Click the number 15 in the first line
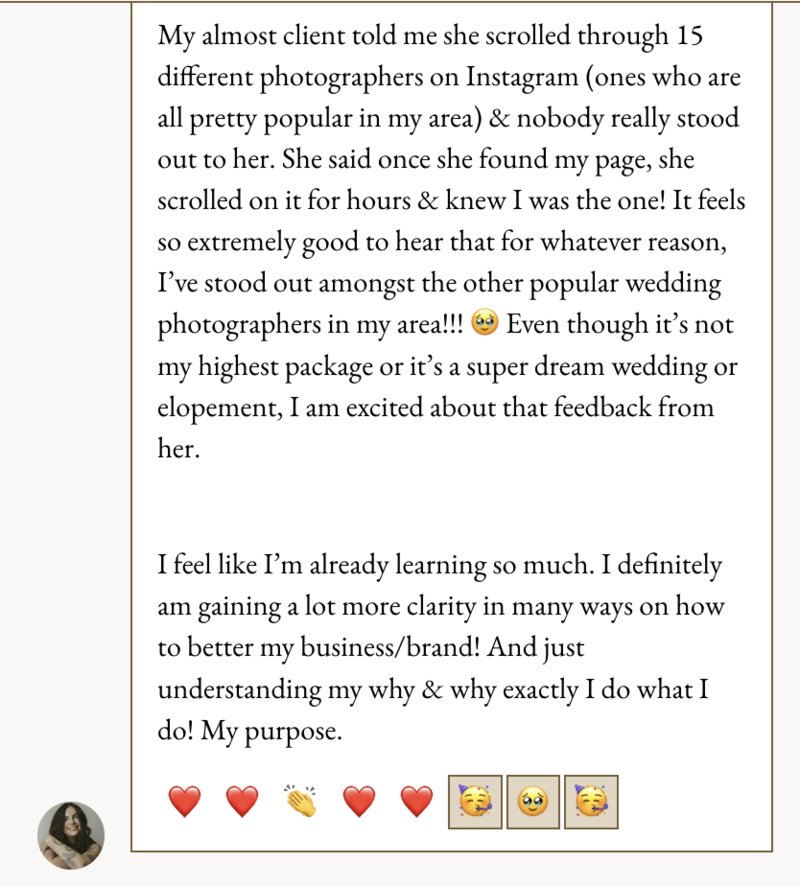This screenshot has width=800, height=886. tap(689, 36)
